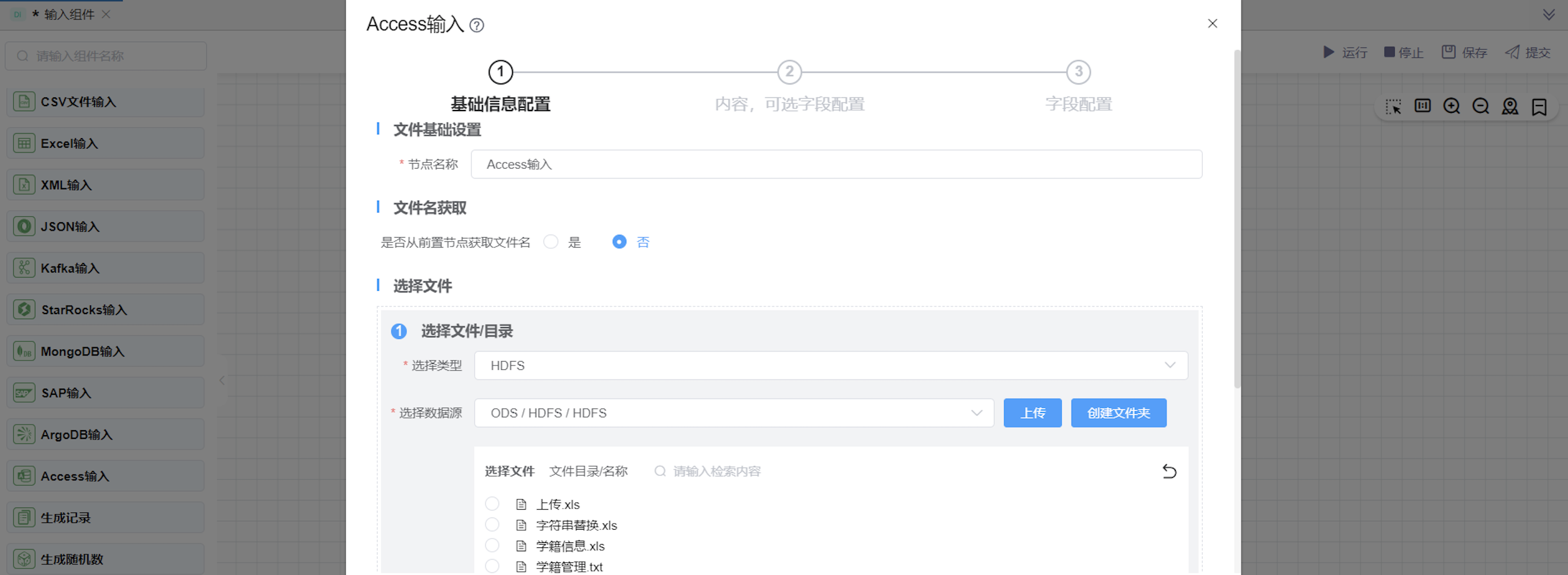Image resolution: width=1568 pixels, height=575 pixels.
Task: Click the 节点名称 input field
Action: click(836, 164)
